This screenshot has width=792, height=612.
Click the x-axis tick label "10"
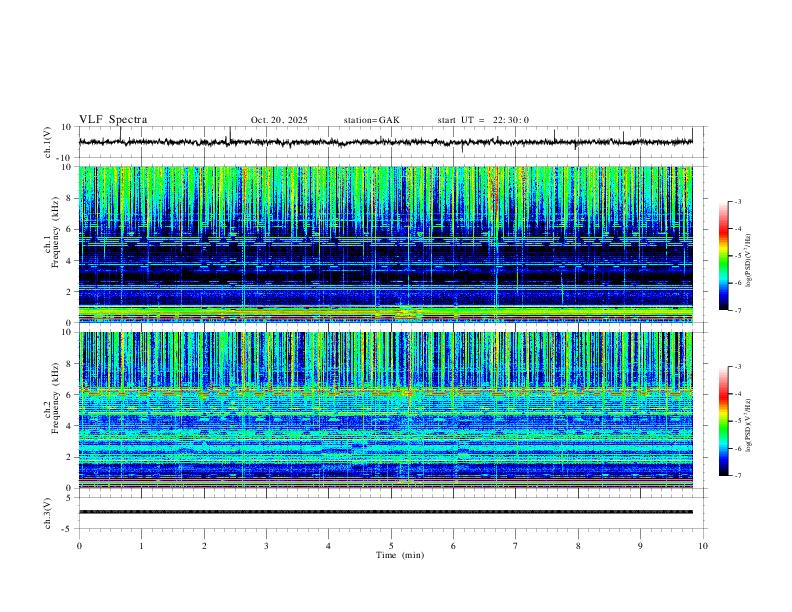[703, 546]
